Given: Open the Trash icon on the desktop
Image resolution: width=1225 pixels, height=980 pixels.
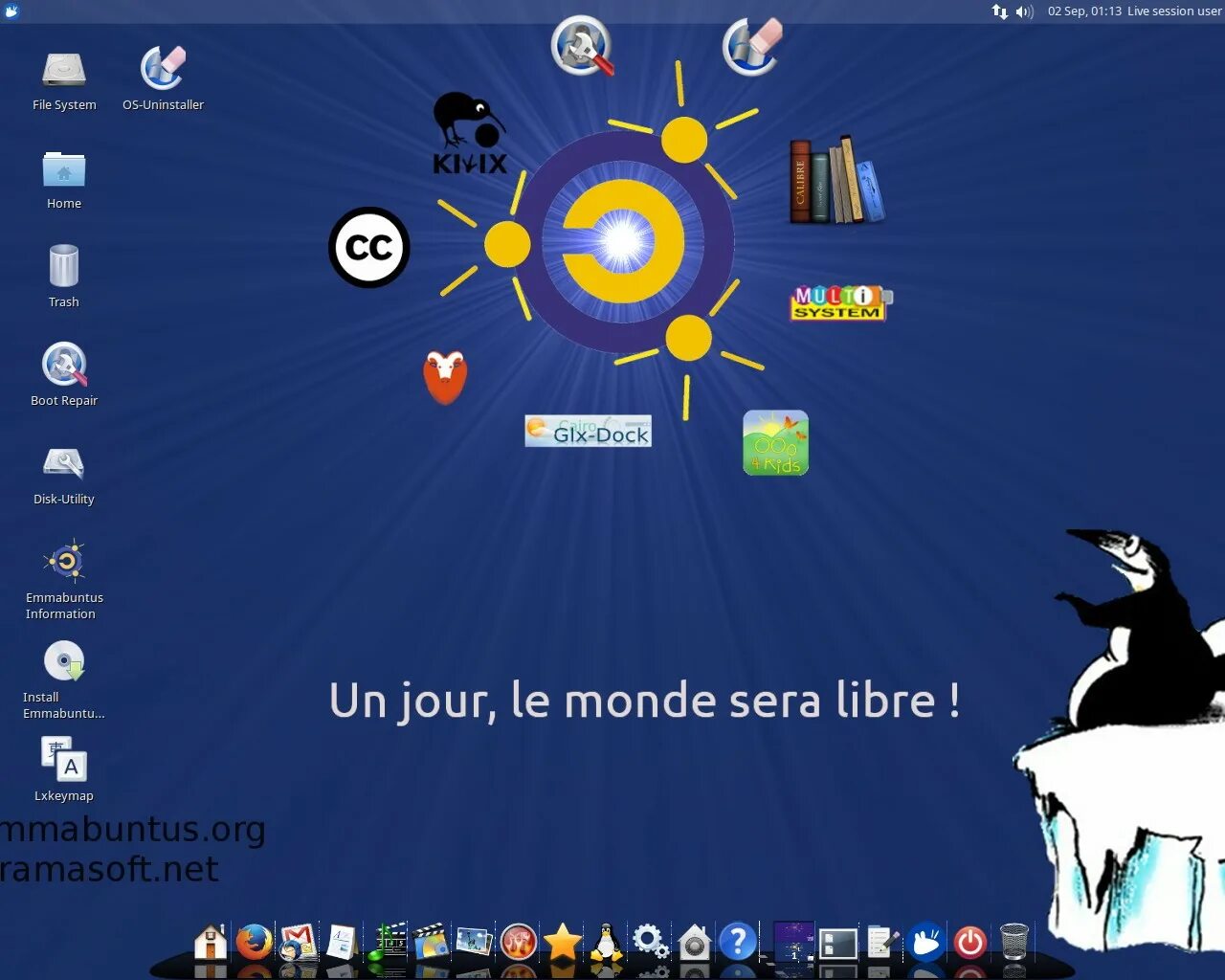Looking at the screenshot, I should click(x=64, y=277).
